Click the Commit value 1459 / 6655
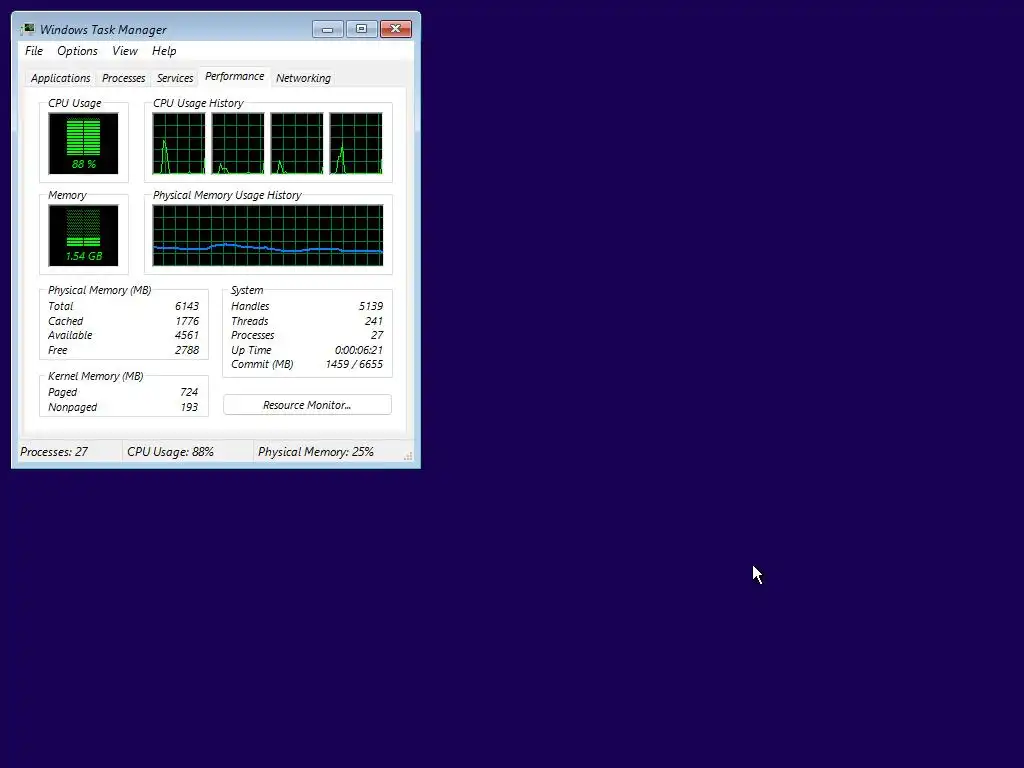Viewport: 1024px width, 768px height. pos(354,364)
